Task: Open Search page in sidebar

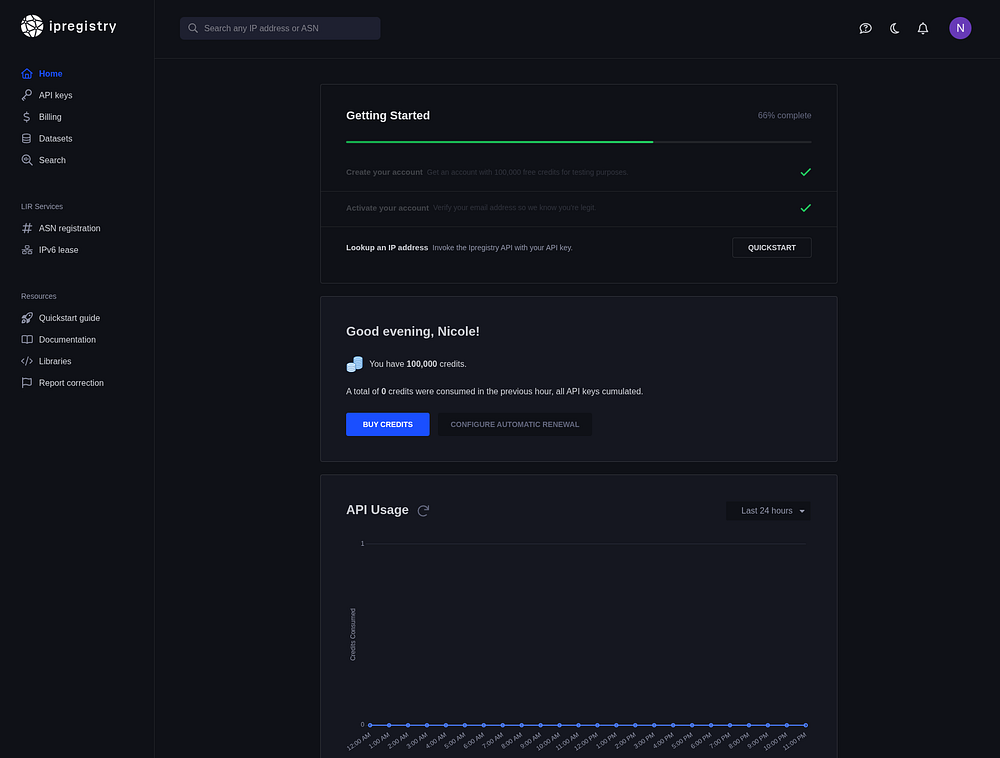Action: (52, 160)
